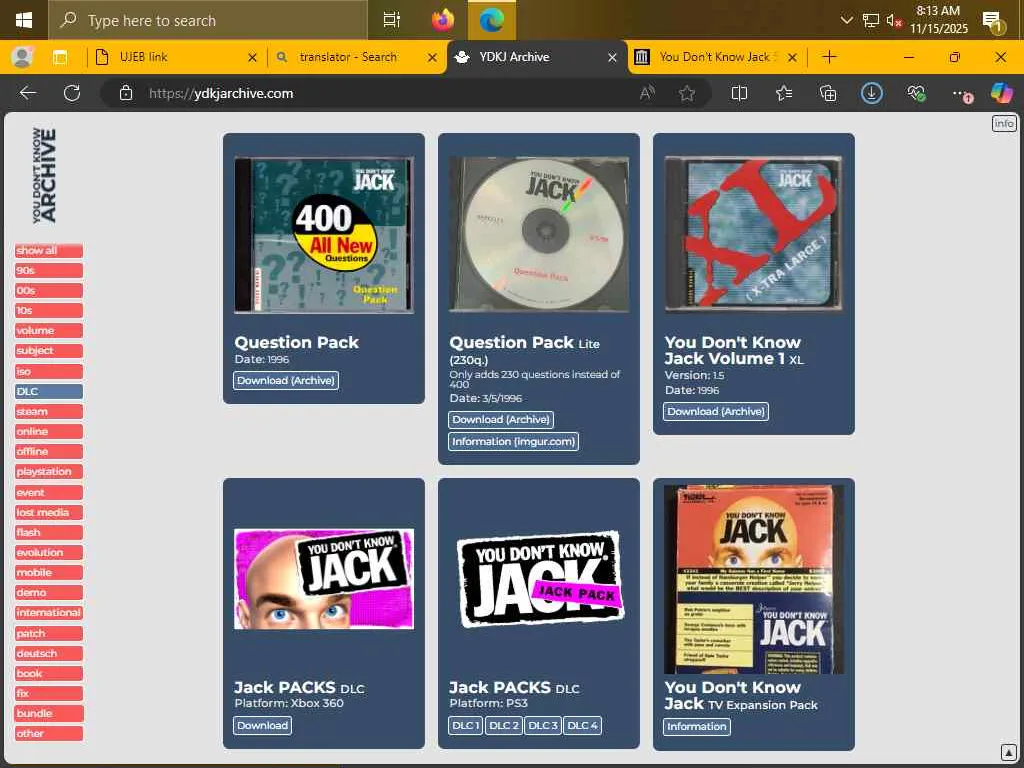Filter by bundle tag
The height and width of the screenshot is (768, 1024).
[49, 713]
